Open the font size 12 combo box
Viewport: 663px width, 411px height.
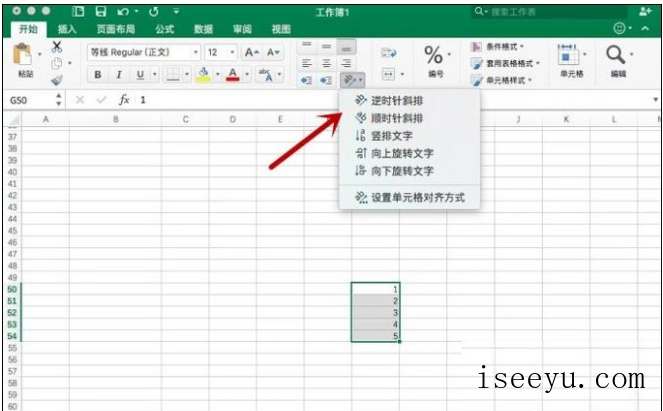221,52
